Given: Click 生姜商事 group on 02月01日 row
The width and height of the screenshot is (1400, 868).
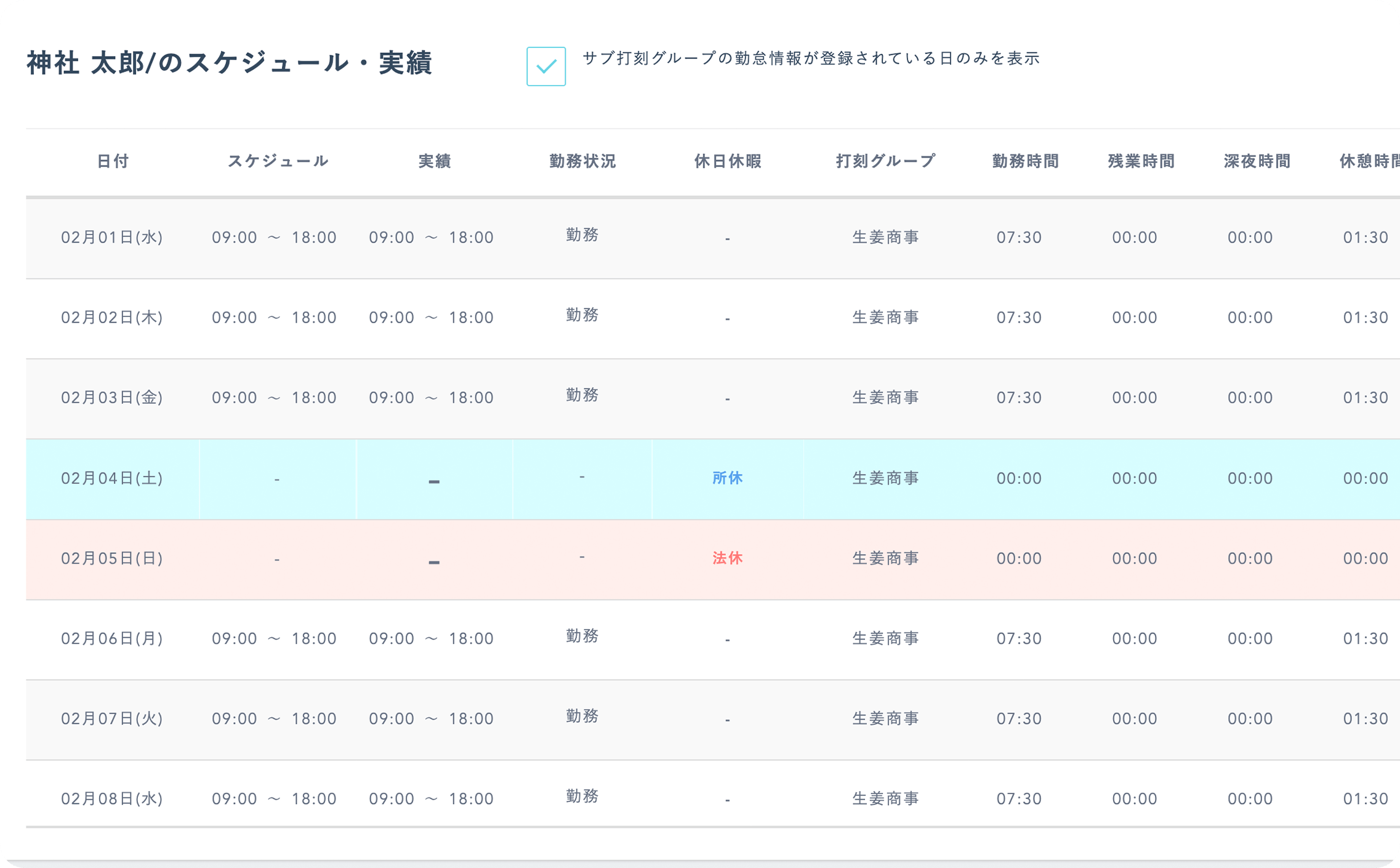Looking at the screenshot, I should click(885, 238).
